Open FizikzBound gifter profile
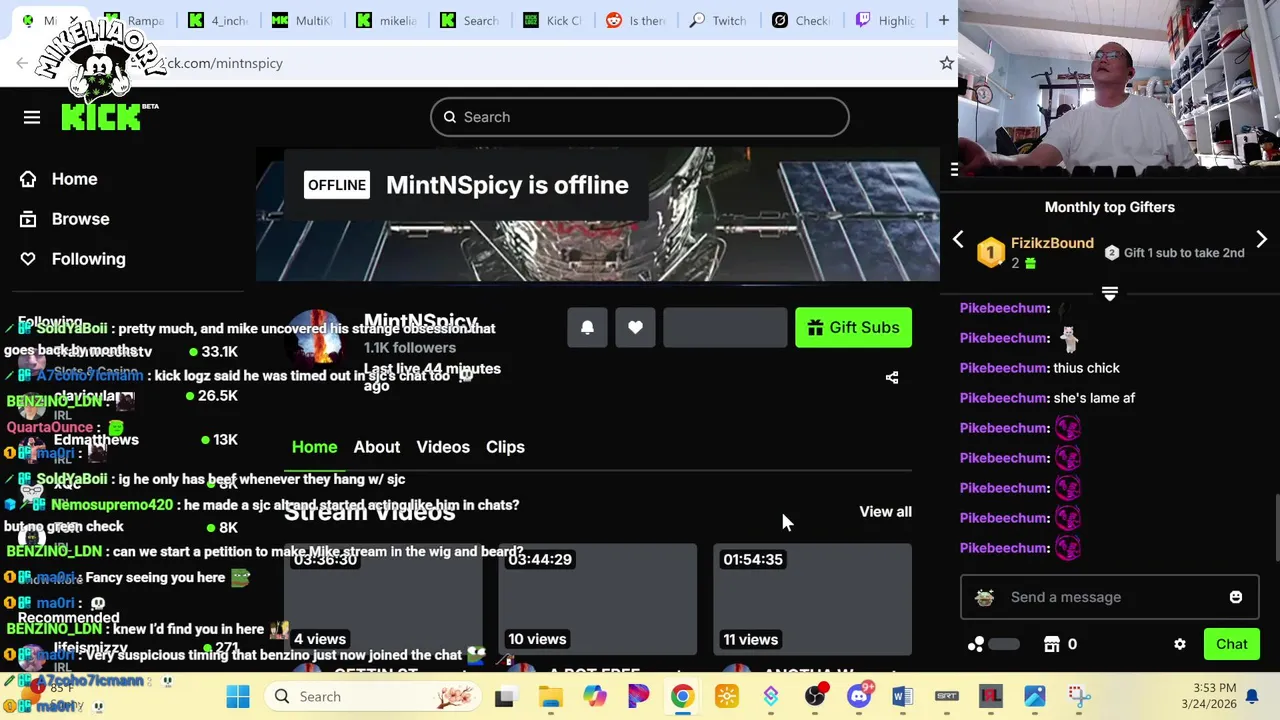The image size is (1280, 720). 1052,243
